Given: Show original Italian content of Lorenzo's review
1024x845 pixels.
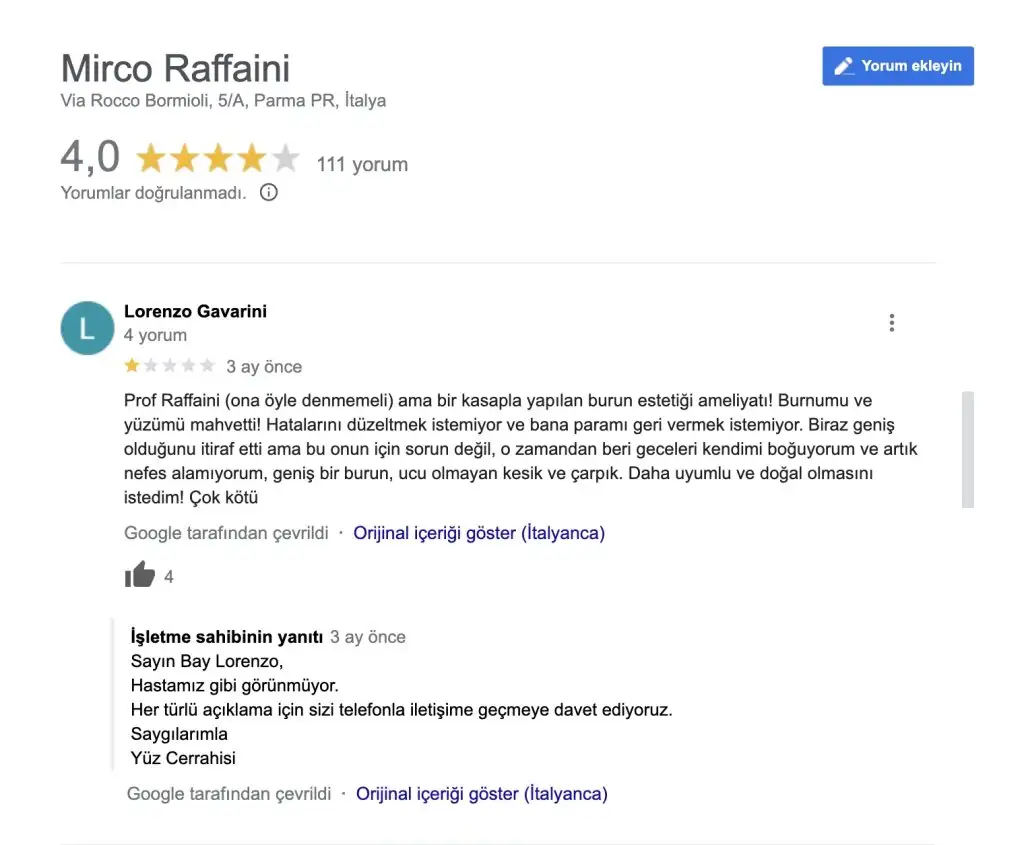Looking at the screenshot, I should point(479,533).
